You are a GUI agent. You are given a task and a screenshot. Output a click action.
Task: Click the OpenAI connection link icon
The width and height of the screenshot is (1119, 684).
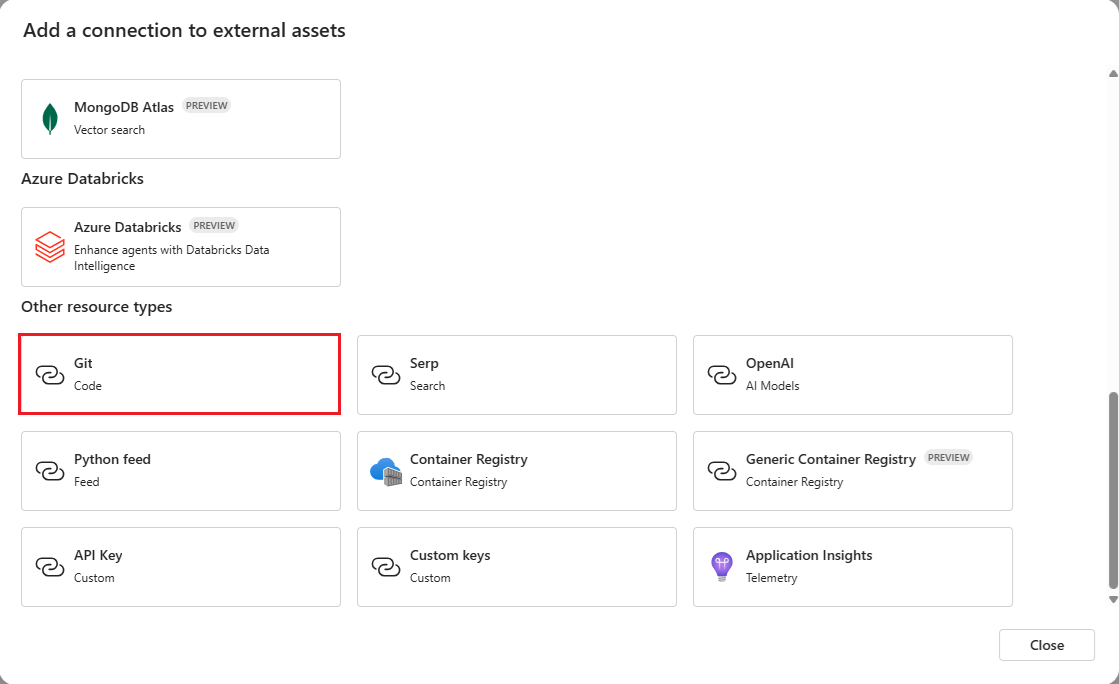722,374
